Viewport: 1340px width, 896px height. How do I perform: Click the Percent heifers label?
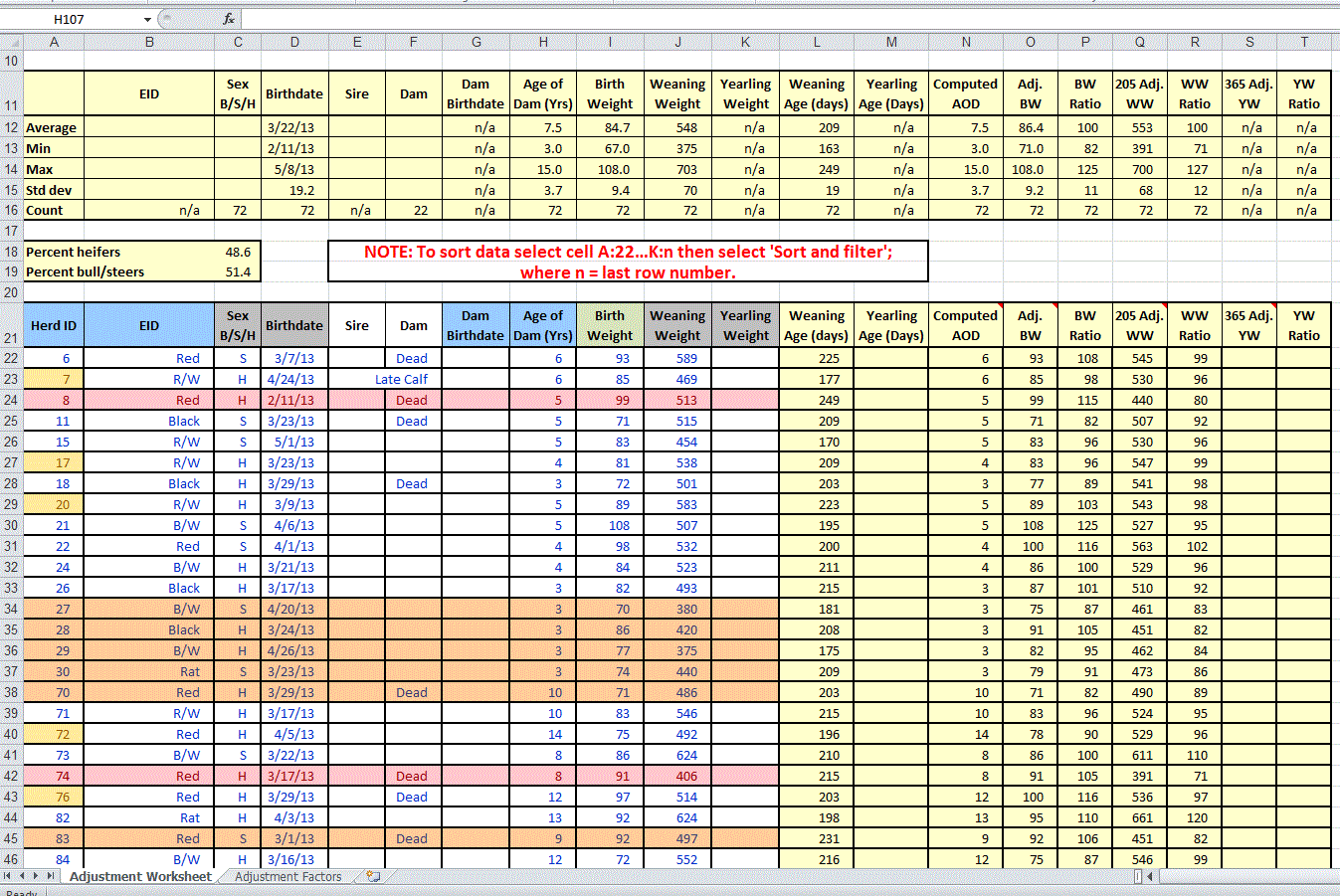(x=74, y=253)
